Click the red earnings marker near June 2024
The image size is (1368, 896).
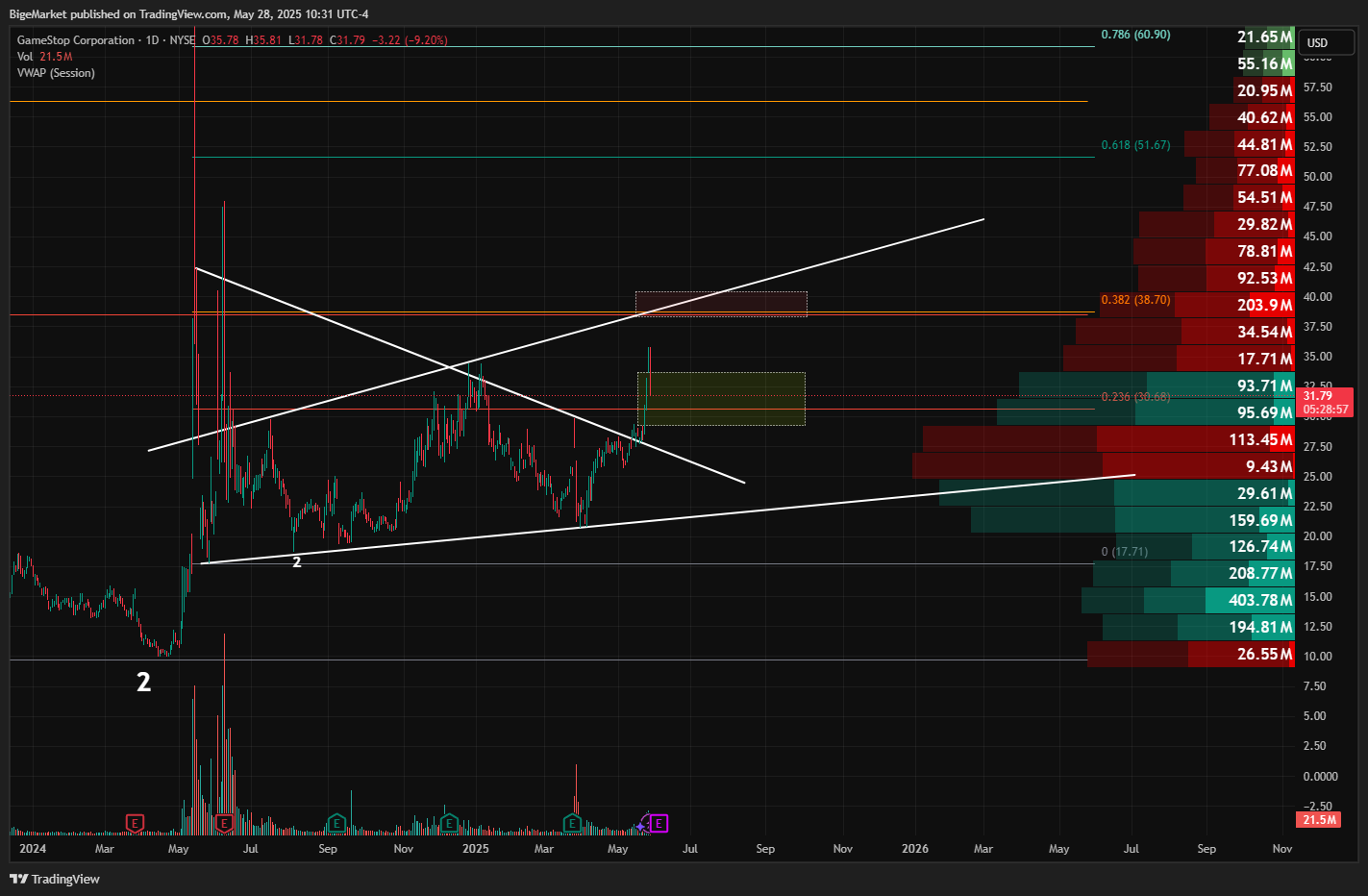point(224,823)
